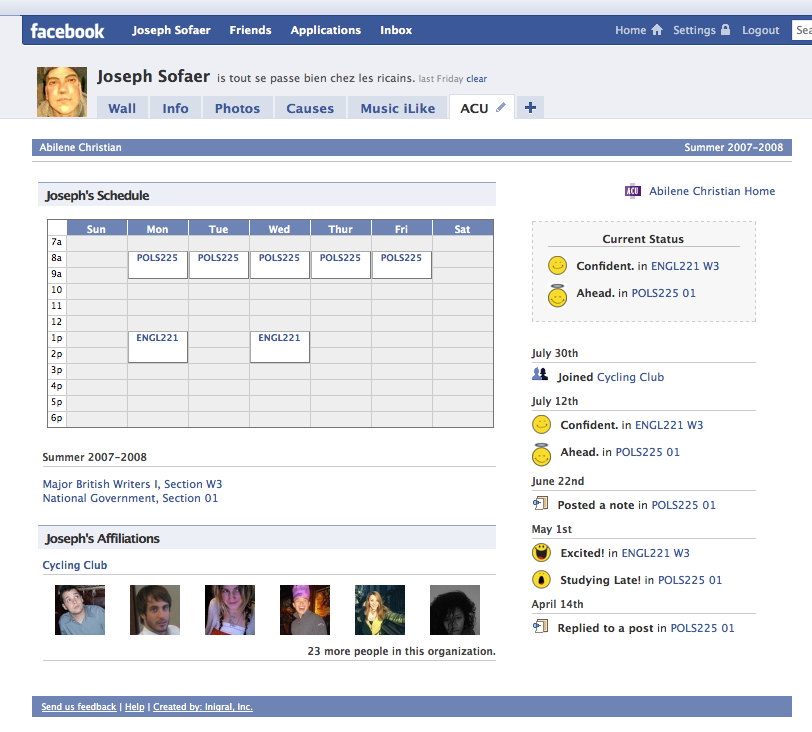Open Friday POLS225 schedule block
Image resolution: width=812 pixels, height=732 pixels.
(x=401, y=265)
